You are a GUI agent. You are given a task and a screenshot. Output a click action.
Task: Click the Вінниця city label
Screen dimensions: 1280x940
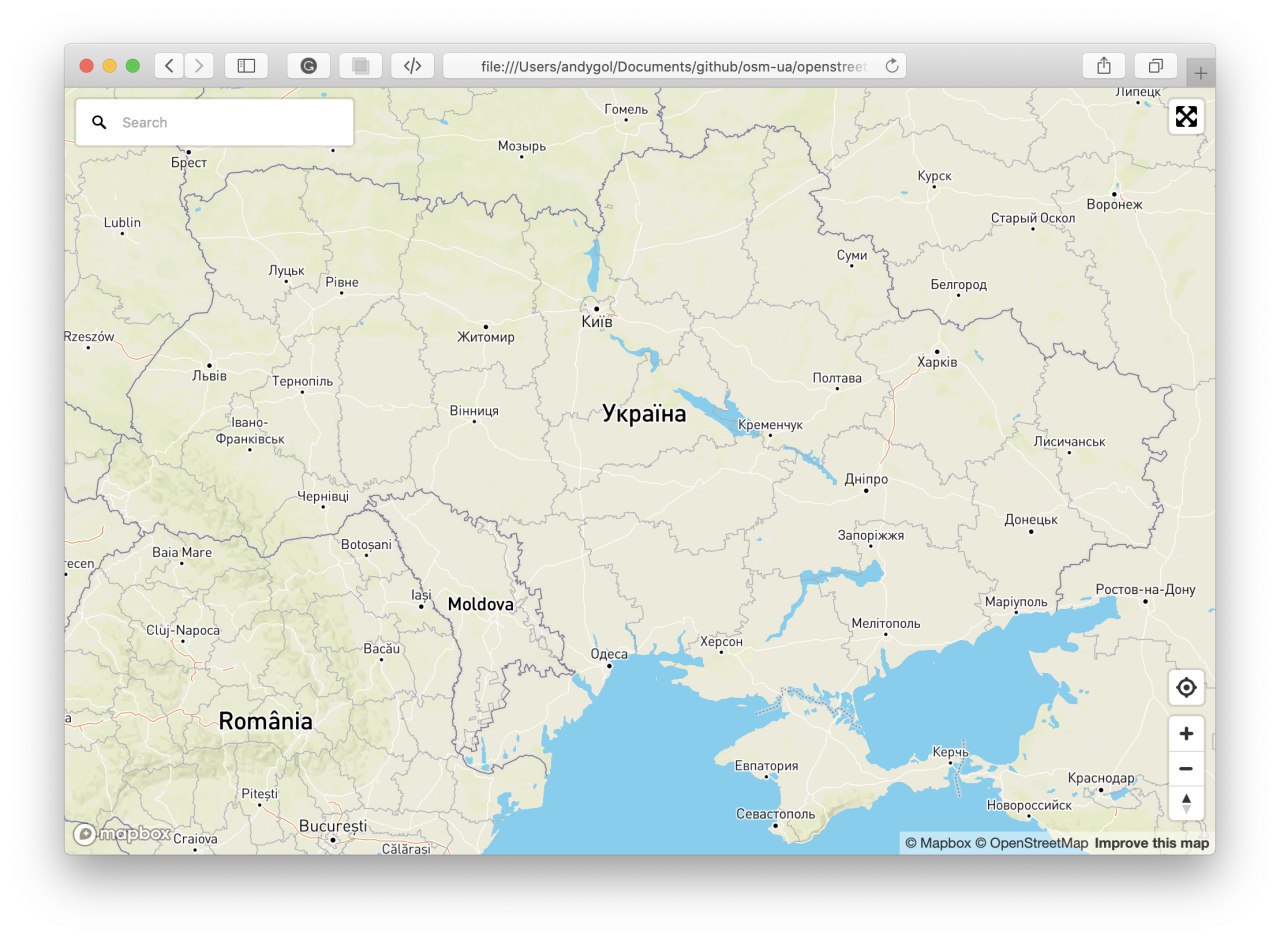tap(474, 410)
